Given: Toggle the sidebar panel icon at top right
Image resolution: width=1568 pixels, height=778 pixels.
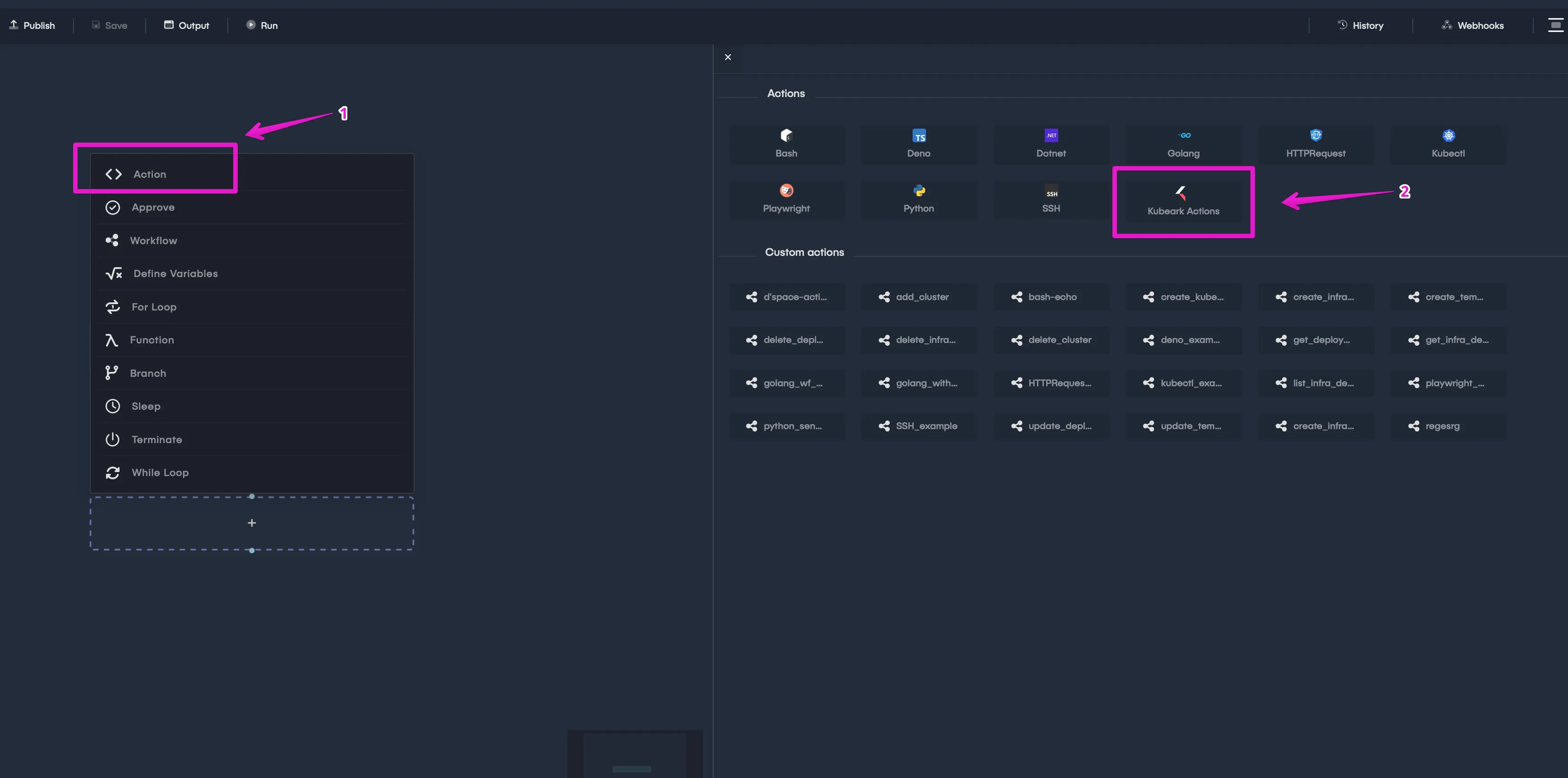Looking at the screenshot, I should [1555, 25].
